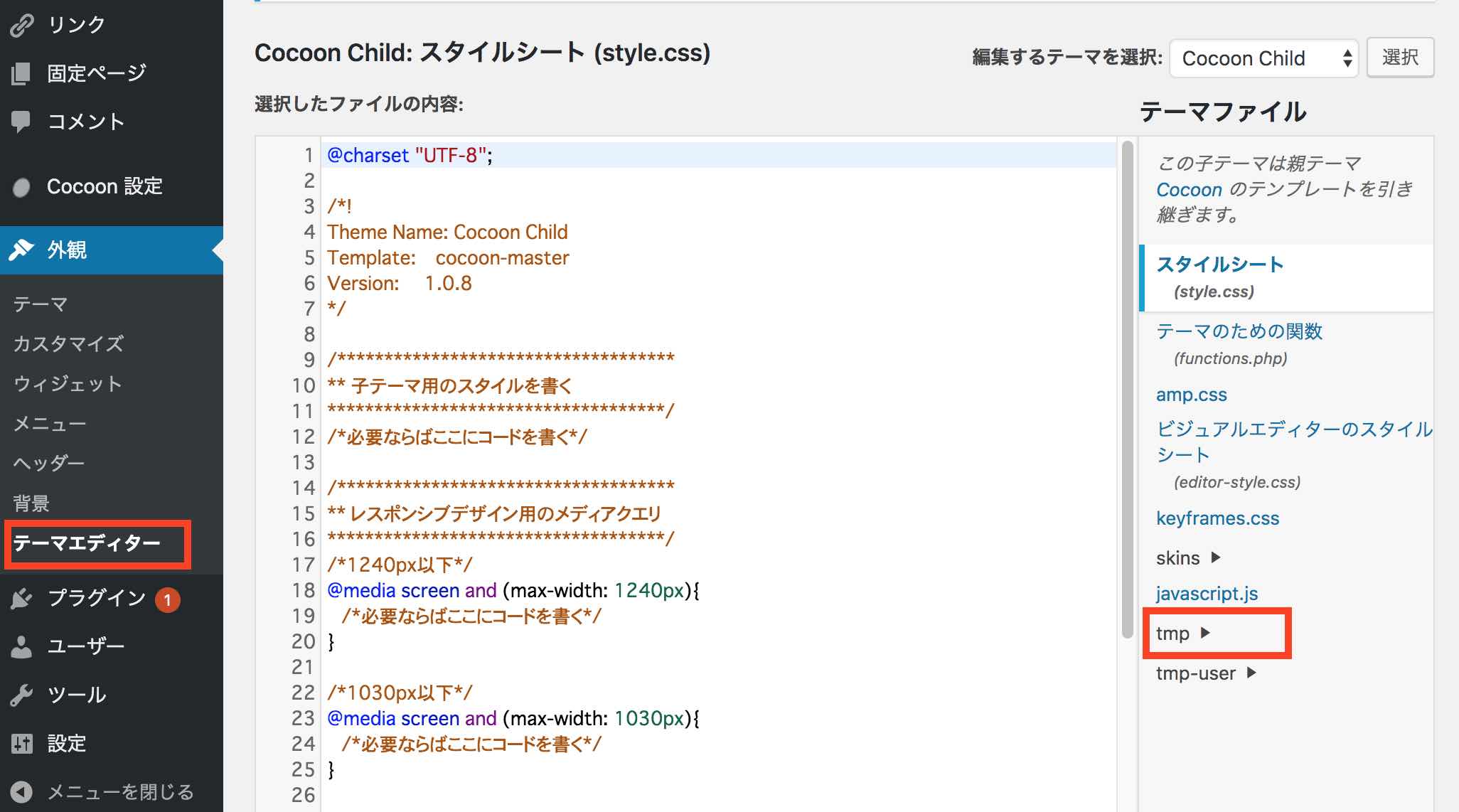This screenshot has width=1459, height=812.
Task: Open コメント via the comment bubble icon
Action: [21, 122]
